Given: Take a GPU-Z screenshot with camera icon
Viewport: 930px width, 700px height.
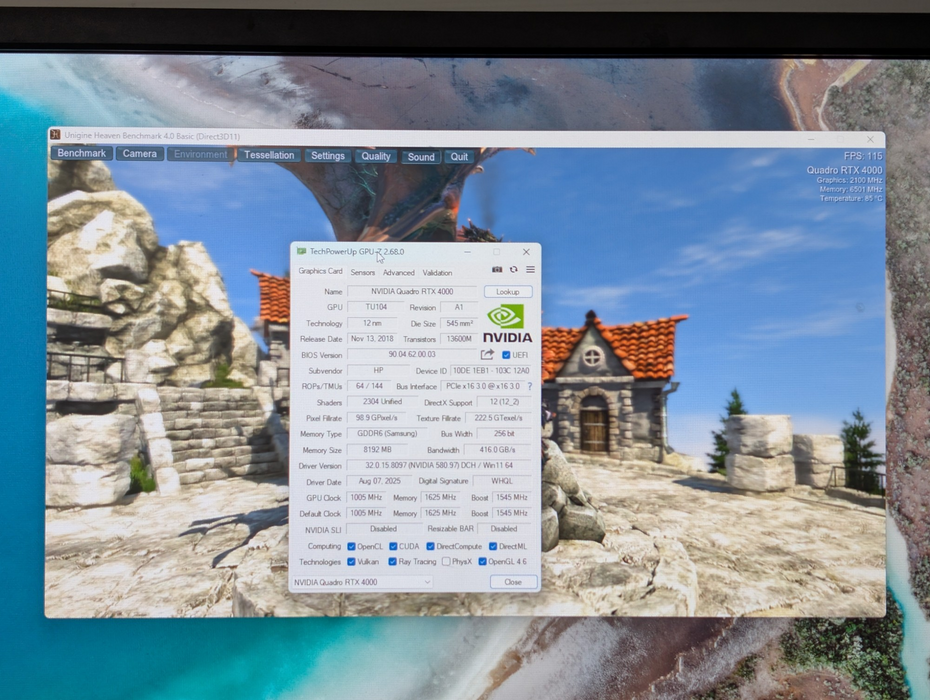Looking at the screenshot, I should 497,269.
